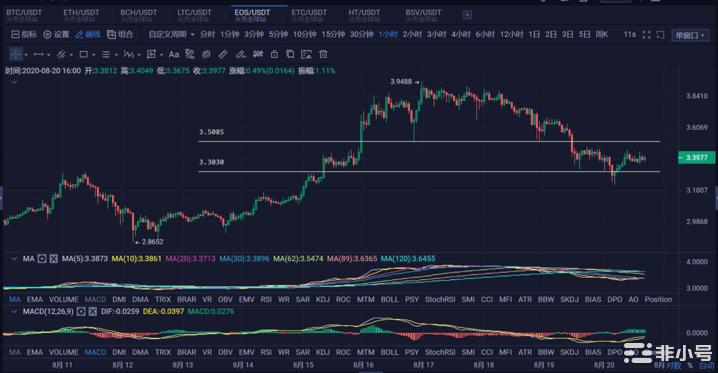Toggle the % percentage scale option
The height and width of the screenshot is (373, 718).
[690, 365]
